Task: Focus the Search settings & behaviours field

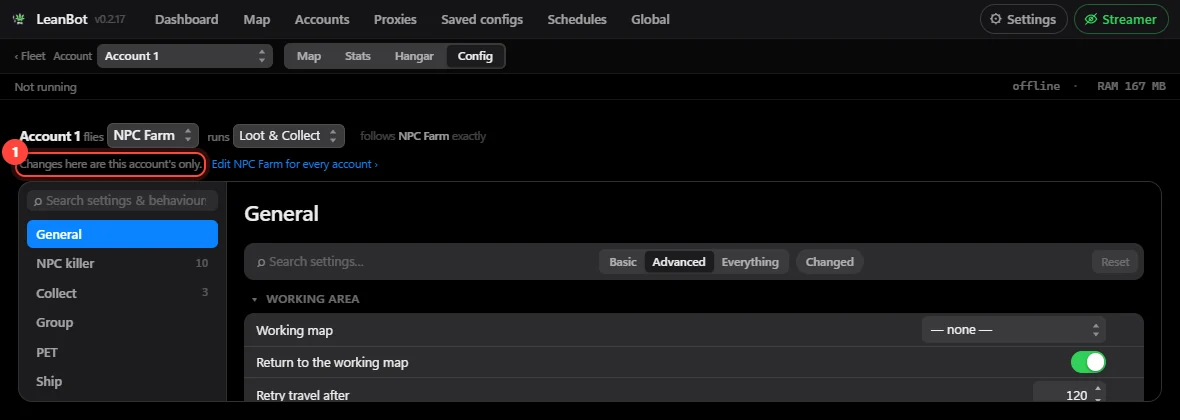Action: pyautogui.click(x=123, y=201)
